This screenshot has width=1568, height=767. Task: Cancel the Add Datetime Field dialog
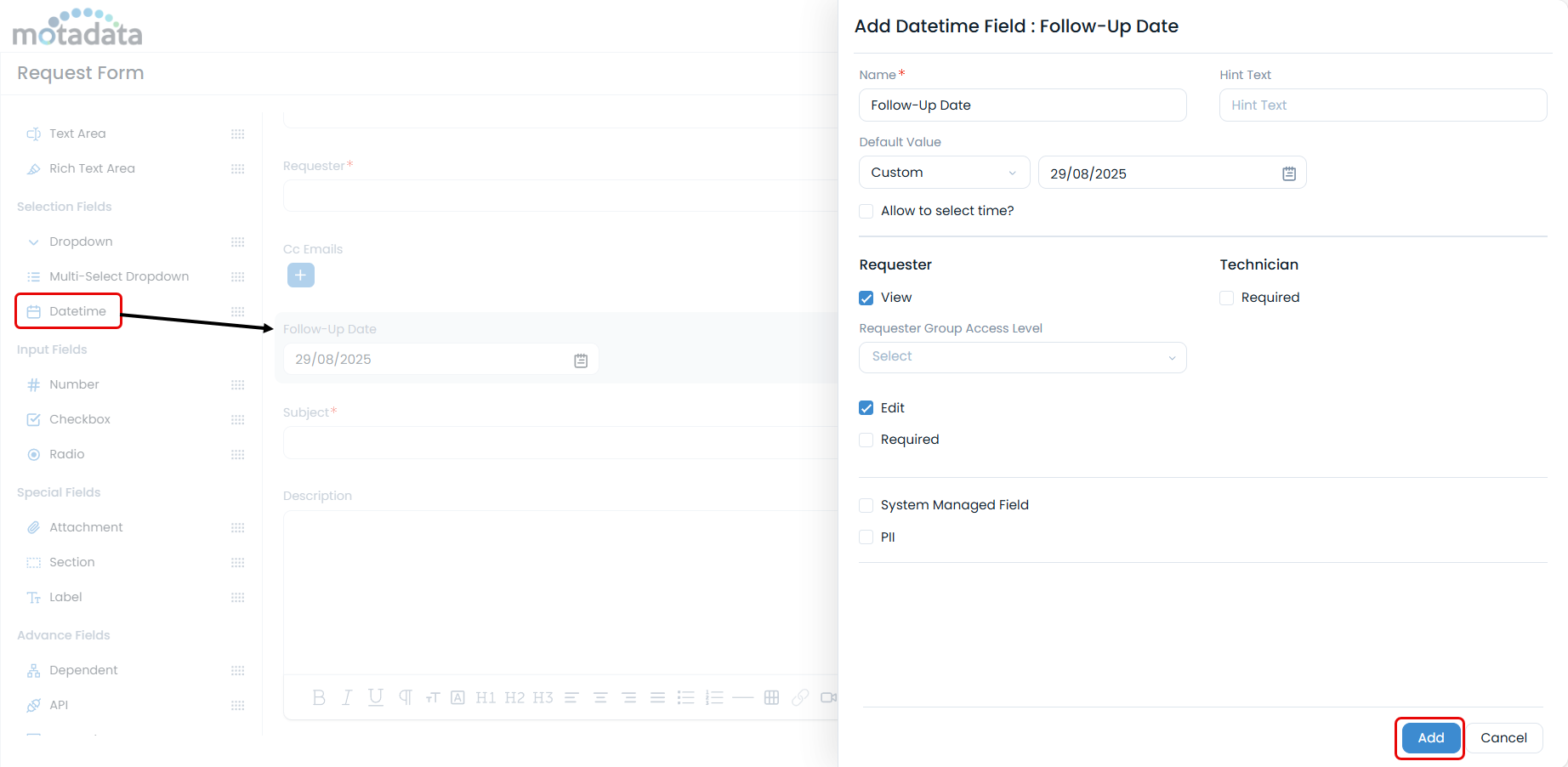point(1503,738)
